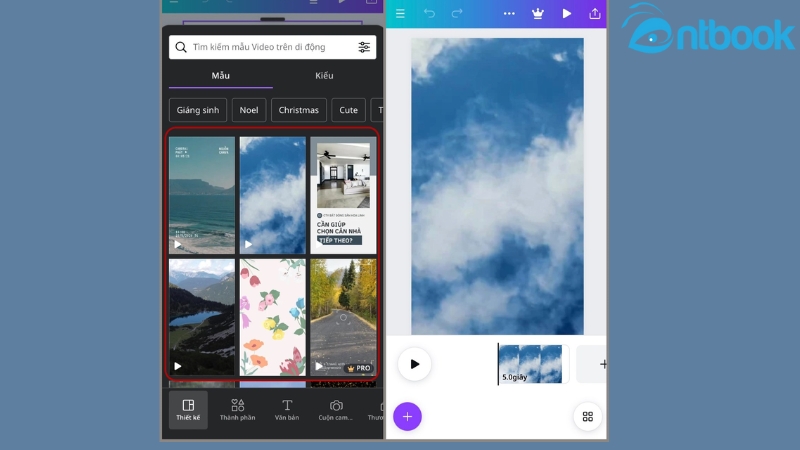Click the search magnifier icon
Viewport: 800px width, 450px height.
(x=181, y=47)
